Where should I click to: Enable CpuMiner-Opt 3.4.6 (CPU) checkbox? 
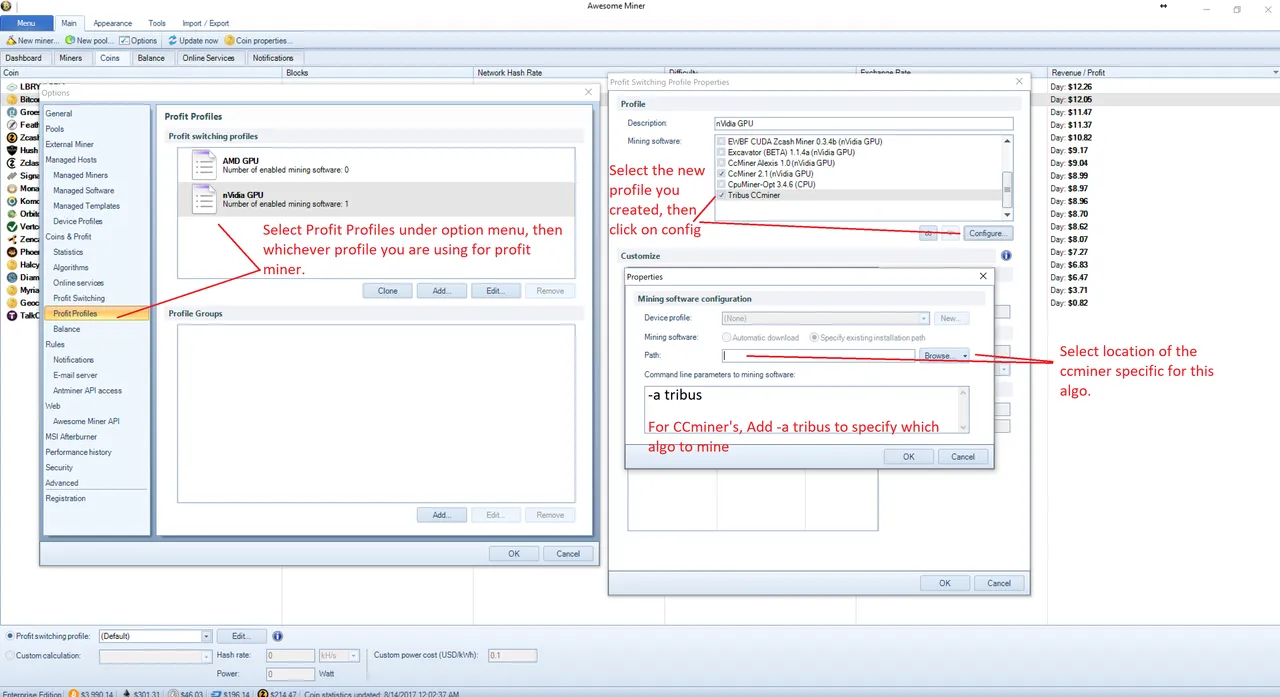(722, 184)
